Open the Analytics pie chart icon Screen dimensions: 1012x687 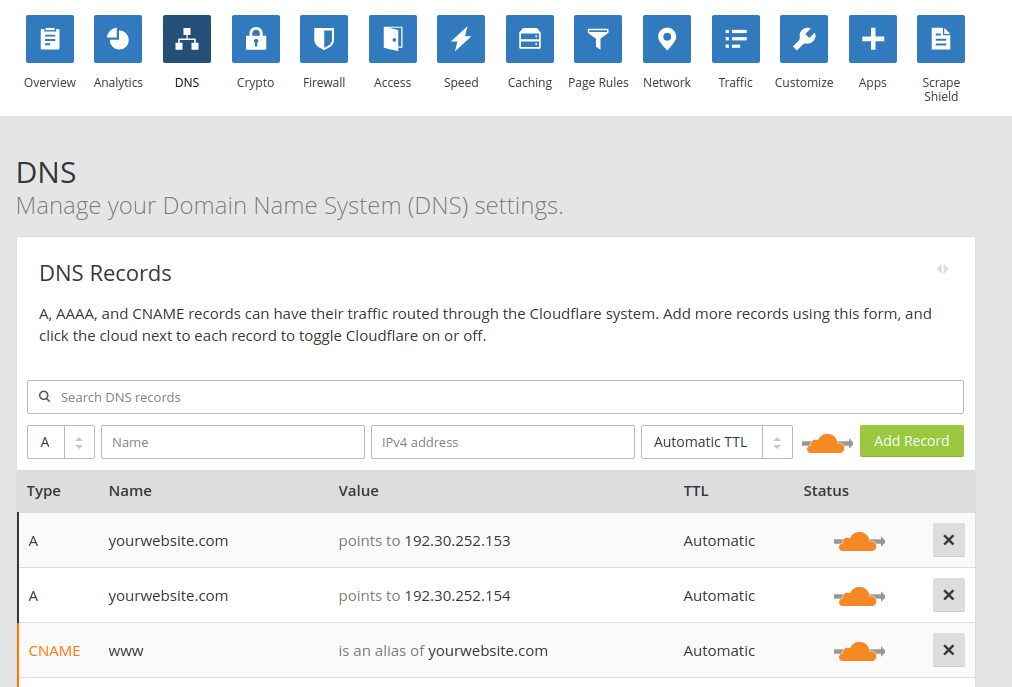pos(118,39)
